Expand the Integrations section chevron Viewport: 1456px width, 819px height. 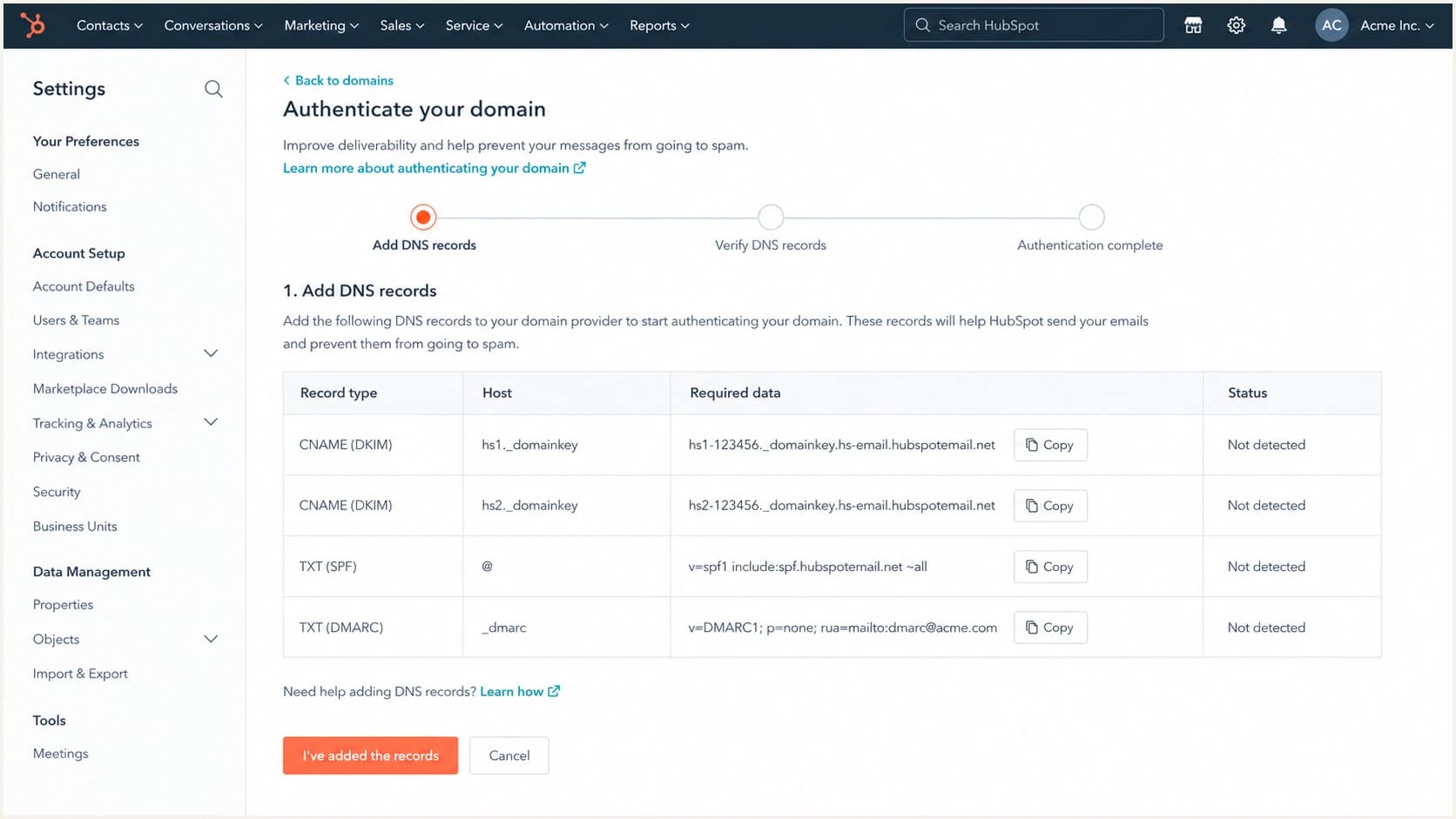211,353
